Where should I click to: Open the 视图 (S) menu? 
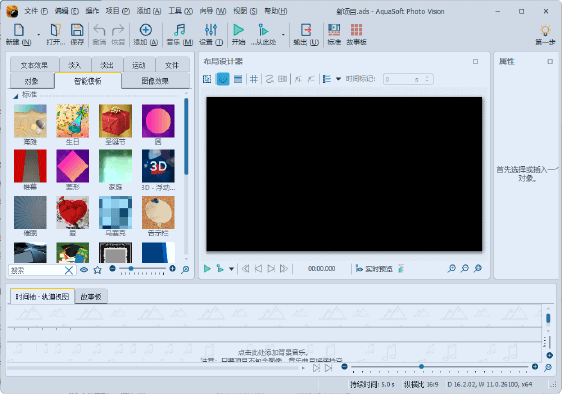(245, 11)
